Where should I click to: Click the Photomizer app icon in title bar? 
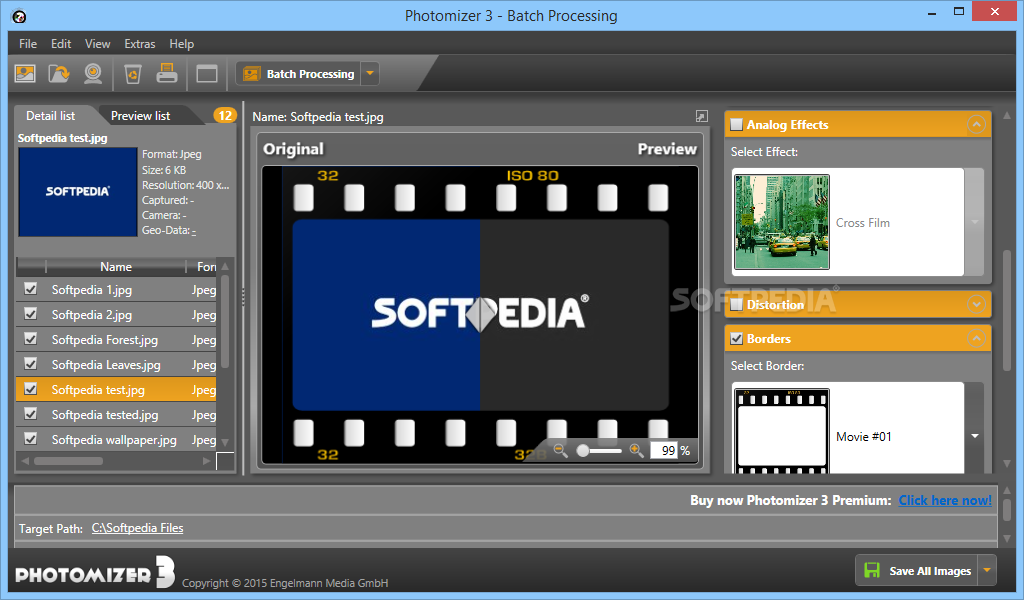click(19, 16)
